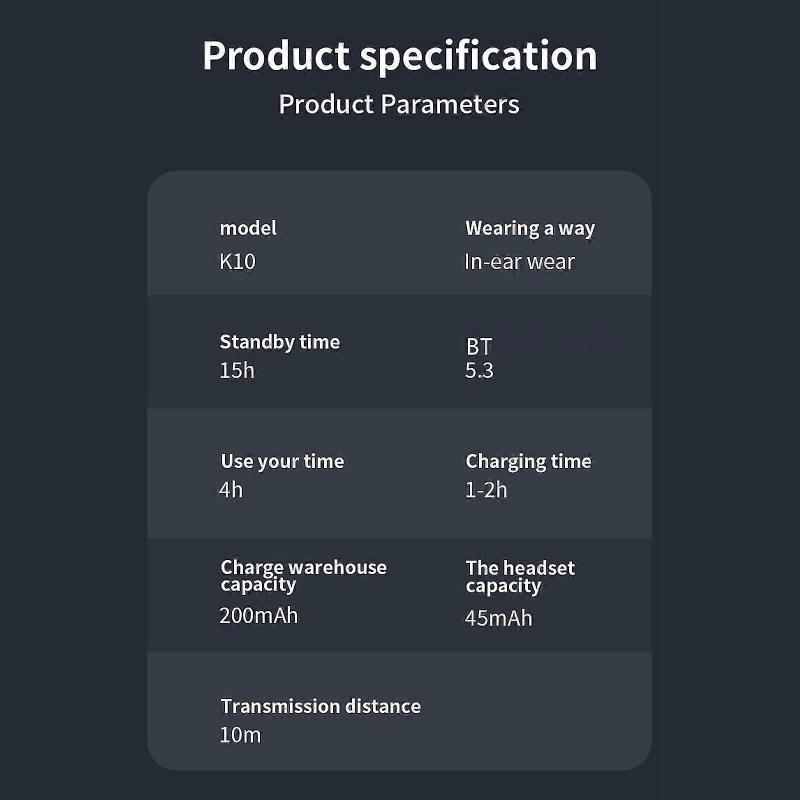The image size is (800, 800).
Task: Select the 5.3 Bluetooth version value
Action: 479,370
